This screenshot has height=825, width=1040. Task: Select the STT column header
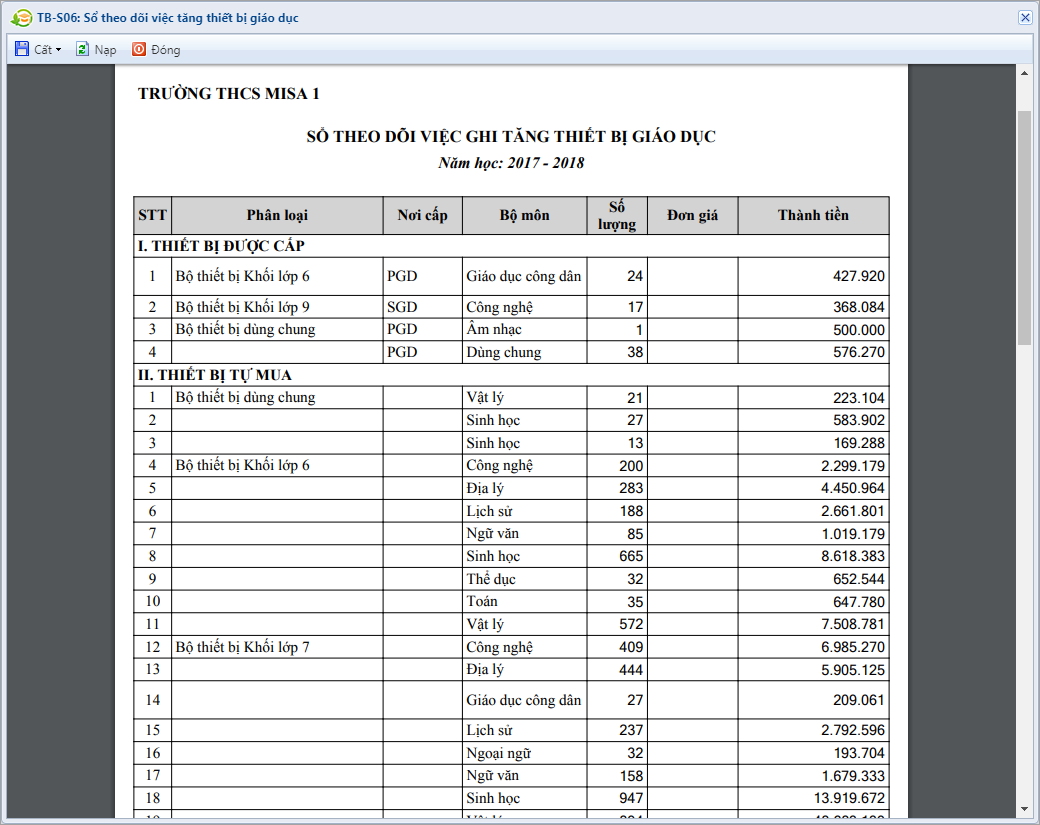[x=153, y=216]
